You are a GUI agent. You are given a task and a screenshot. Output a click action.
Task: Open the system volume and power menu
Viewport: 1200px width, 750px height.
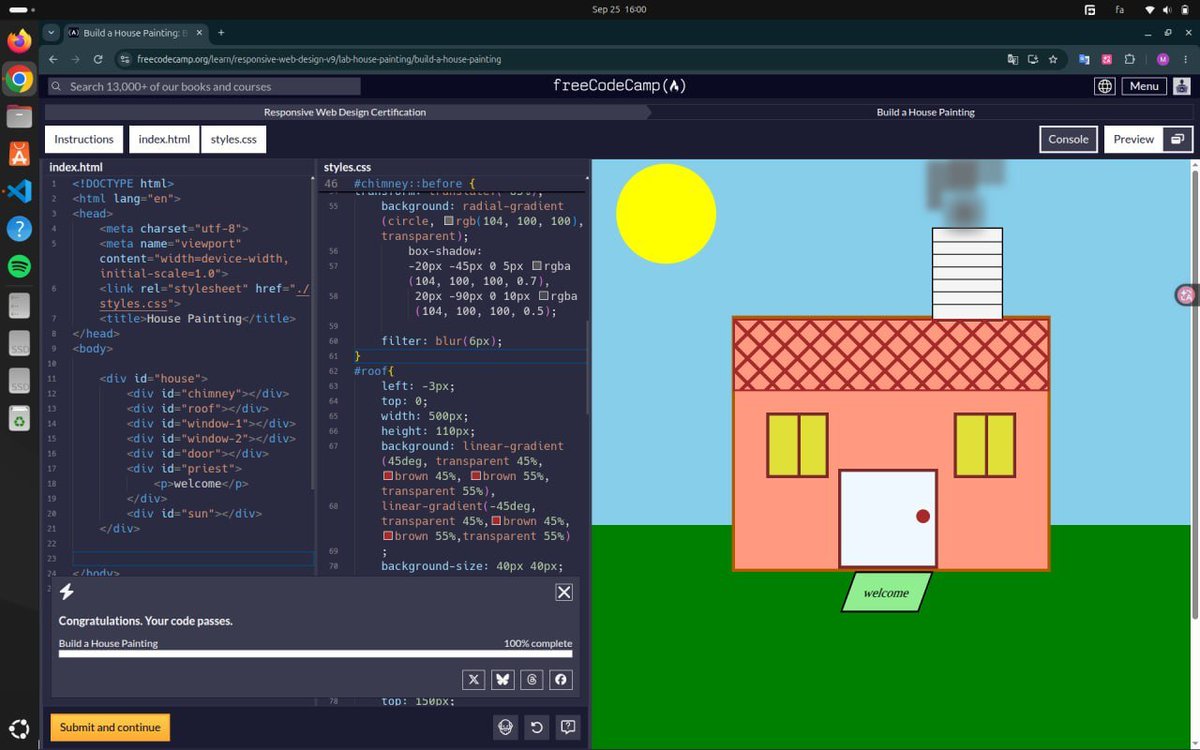coord(1168,9)
